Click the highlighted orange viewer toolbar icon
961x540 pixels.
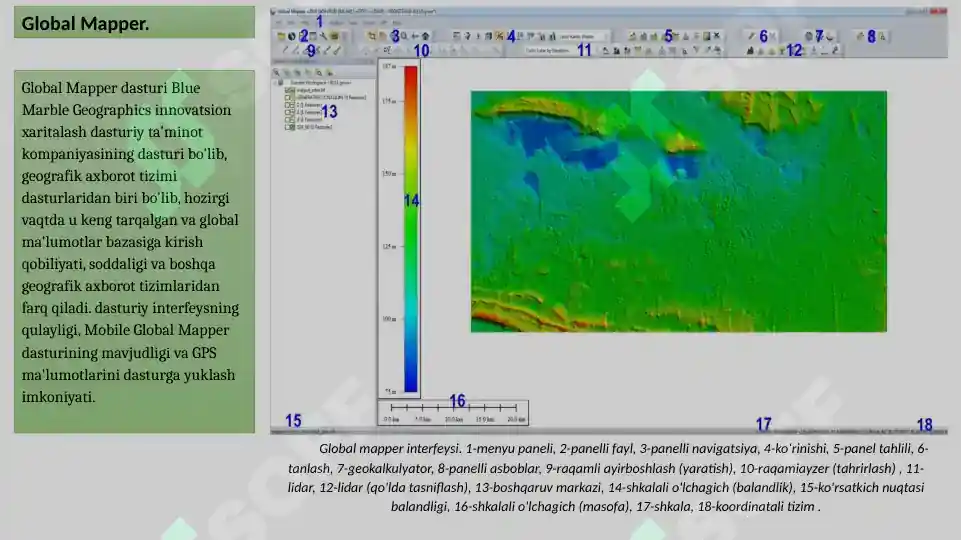click(499, 36)
